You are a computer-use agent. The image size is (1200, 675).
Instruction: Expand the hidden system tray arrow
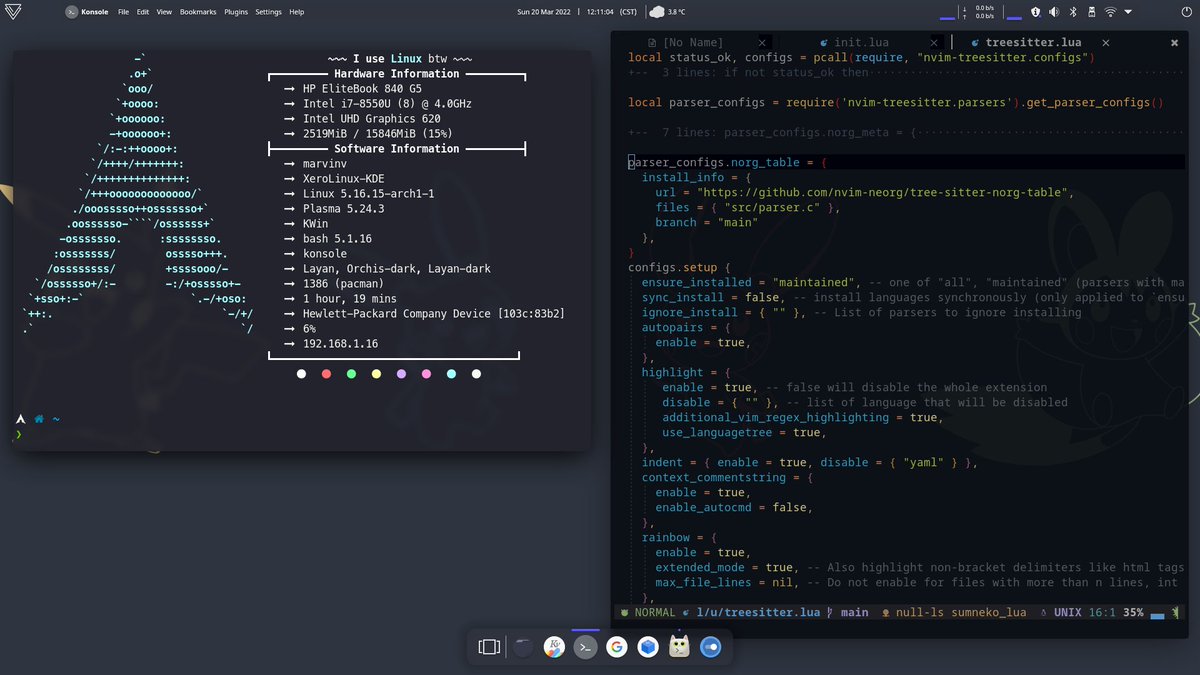pos(1127,12)
